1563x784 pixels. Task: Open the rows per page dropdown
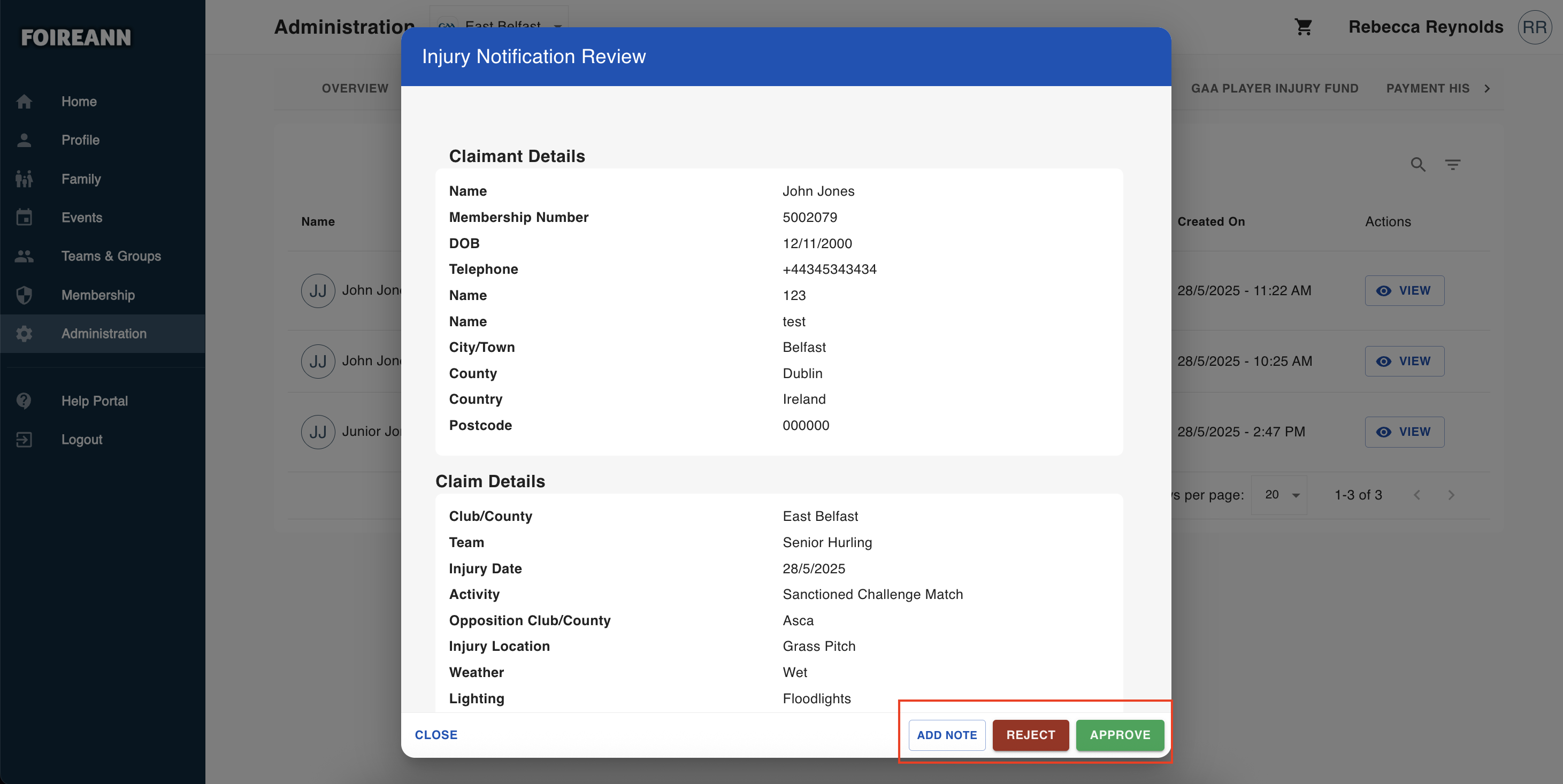[1279, 495]
